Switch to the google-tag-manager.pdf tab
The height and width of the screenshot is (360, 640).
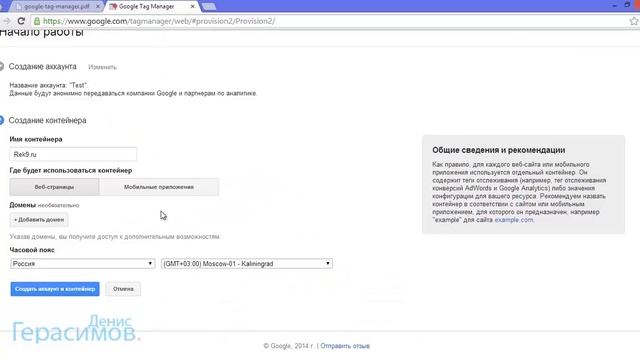pos(56,7)
